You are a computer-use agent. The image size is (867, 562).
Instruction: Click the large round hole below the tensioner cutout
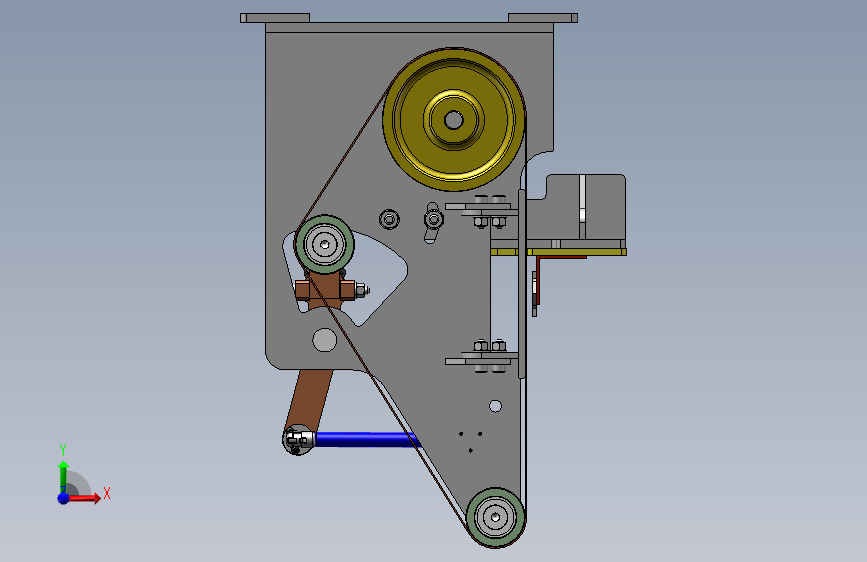[325, 340]
